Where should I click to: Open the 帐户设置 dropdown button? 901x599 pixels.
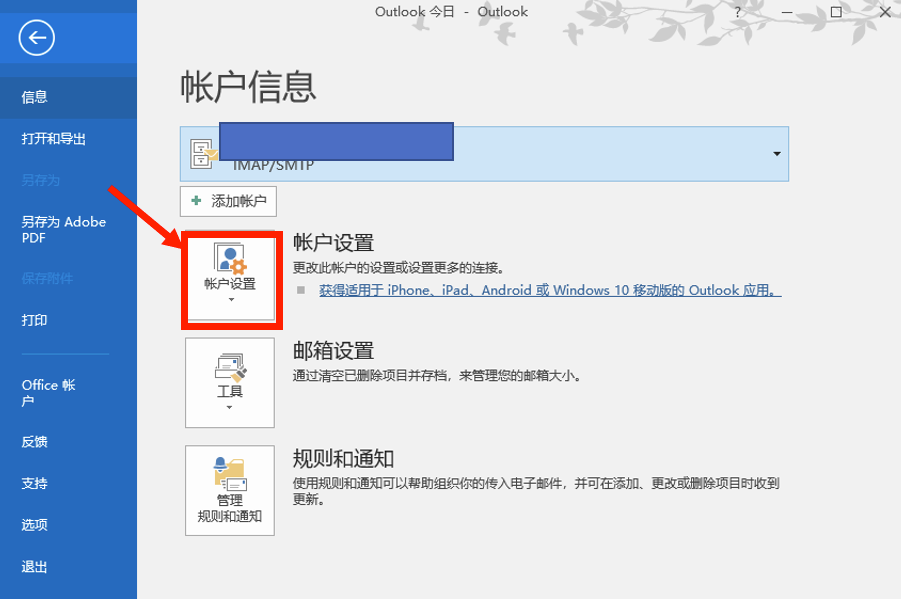[x=230, y=281]
